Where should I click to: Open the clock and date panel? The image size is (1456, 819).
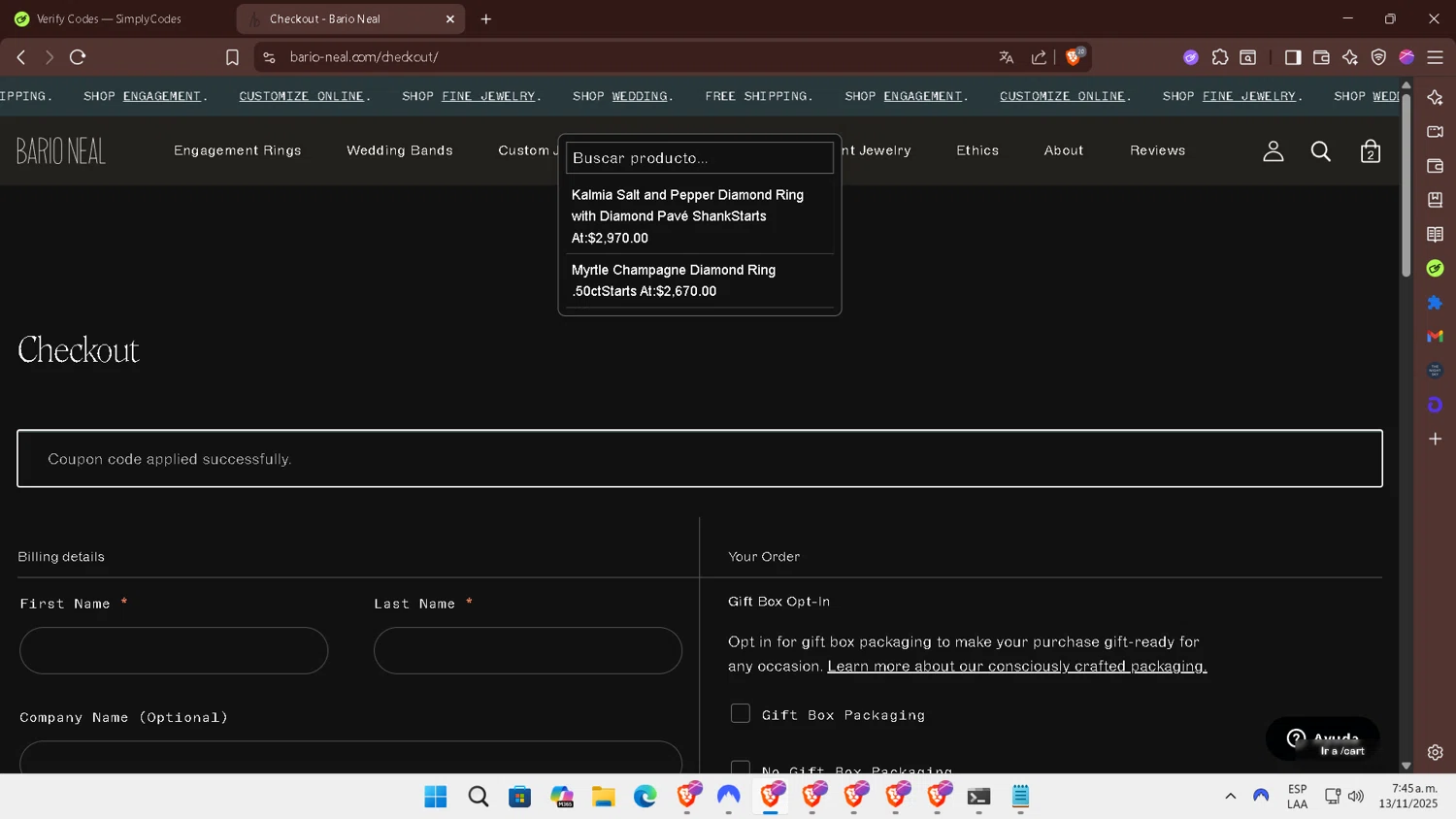pyautogui.click(x=1408, y=797)
